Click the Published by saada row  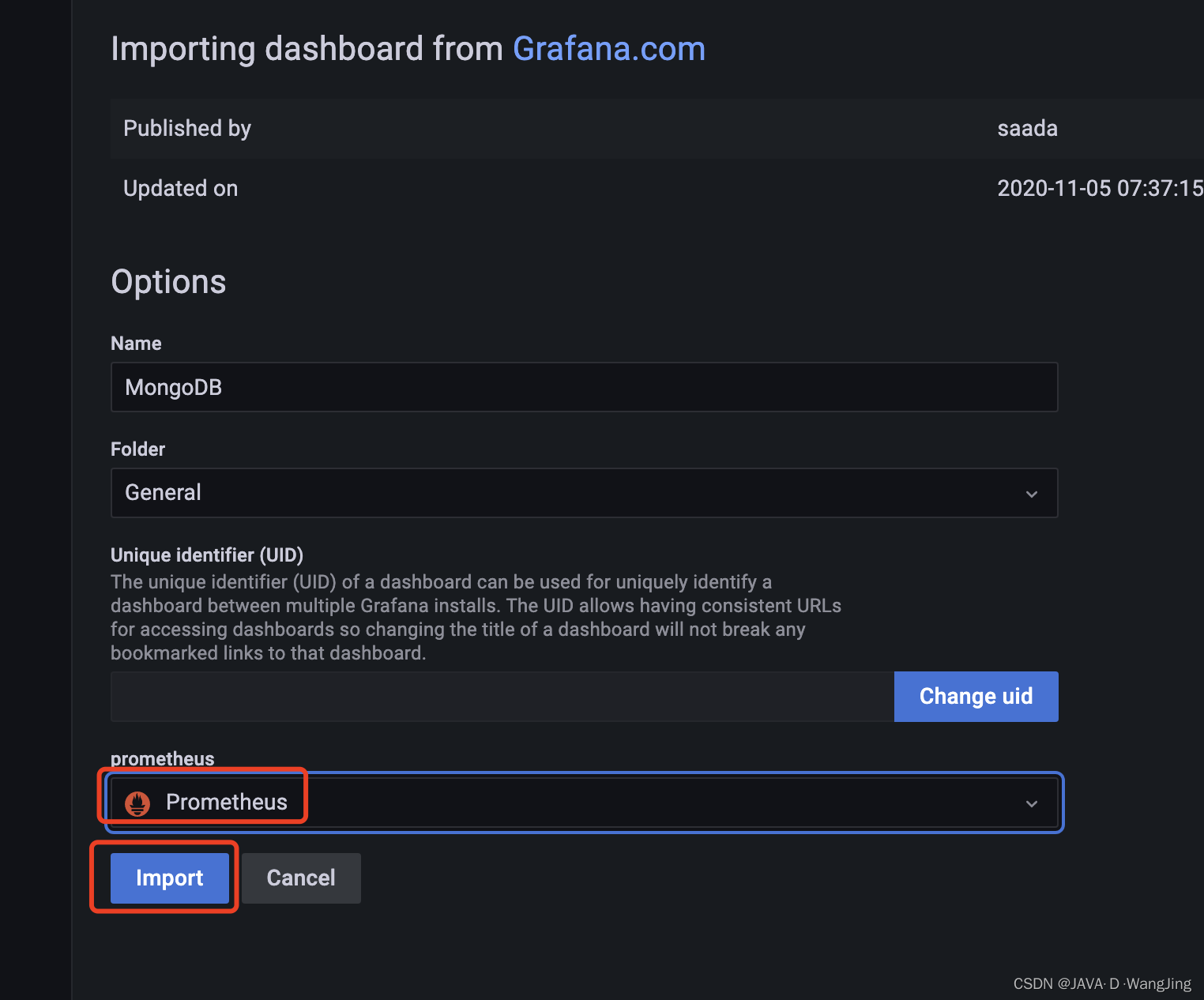click(x=585, y=128)
